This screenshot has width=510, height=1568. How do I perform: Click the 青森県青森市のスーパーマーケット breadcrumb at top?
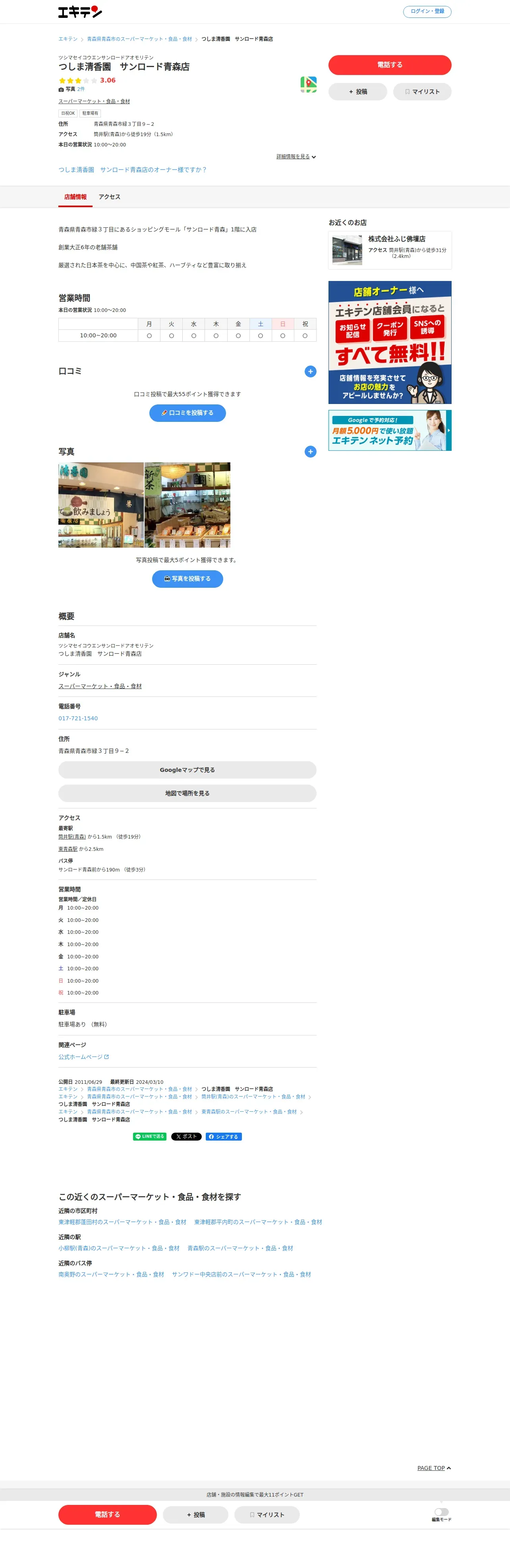139,39
